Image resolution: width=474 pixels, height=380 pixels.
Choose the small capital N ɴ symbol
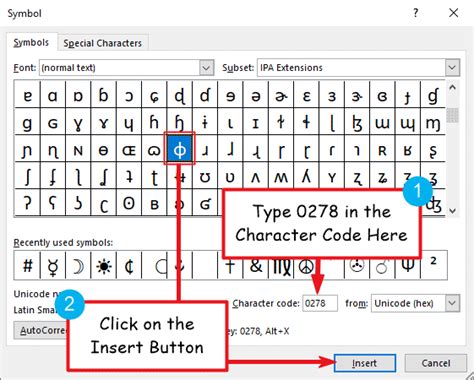pos(78,150)
